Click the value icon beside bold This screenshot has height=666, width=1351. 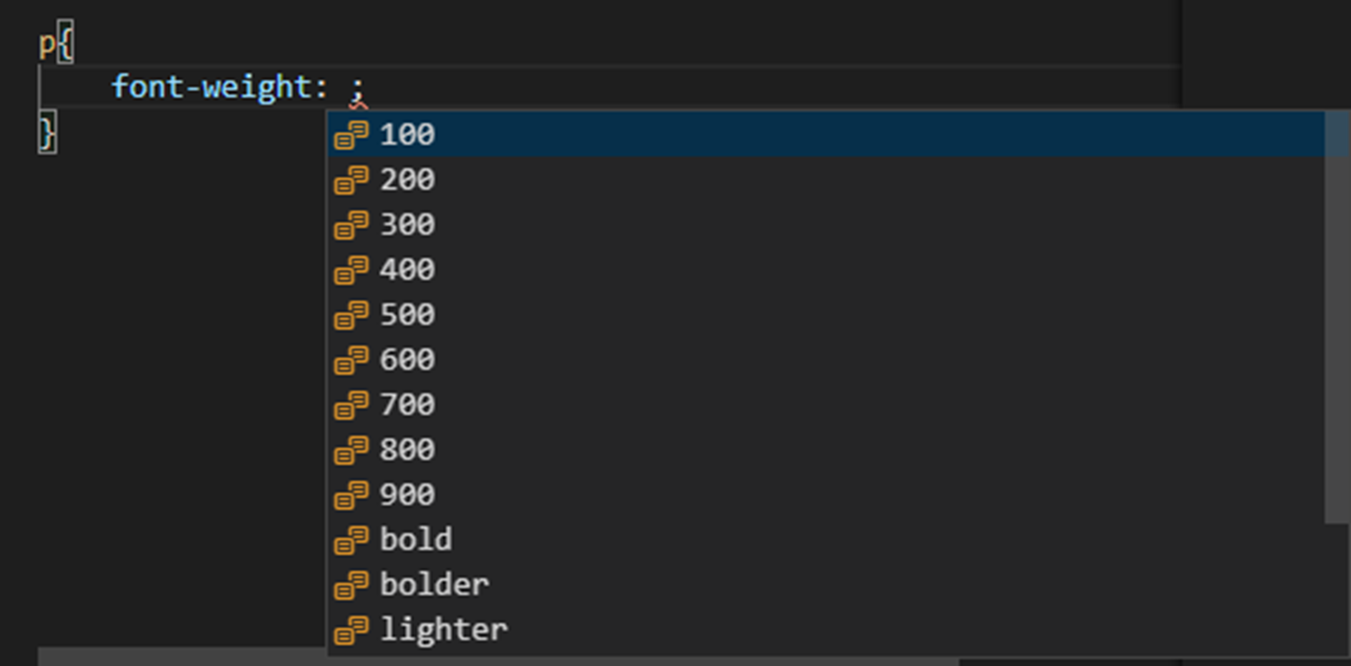(x=351, y=540)
